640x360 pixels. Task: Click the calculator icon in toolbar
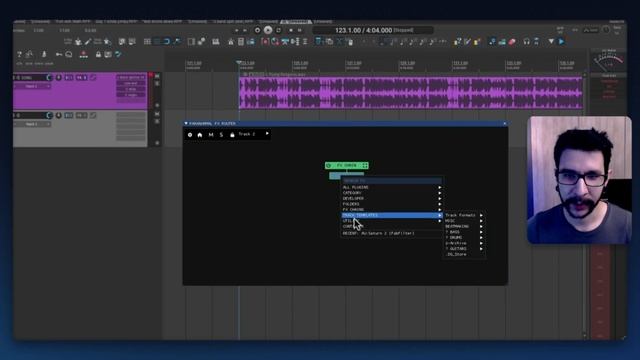click(241, 42)
